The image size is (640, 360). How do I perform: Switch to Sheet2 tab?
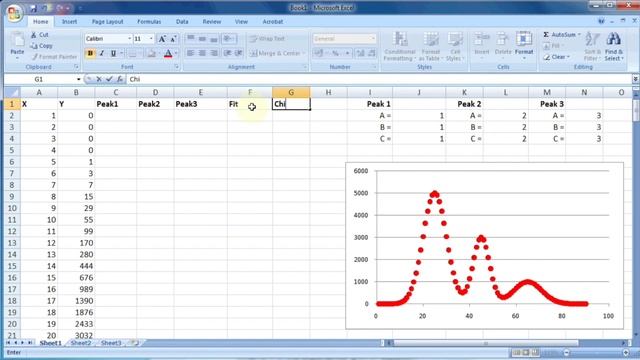[81, 343]
